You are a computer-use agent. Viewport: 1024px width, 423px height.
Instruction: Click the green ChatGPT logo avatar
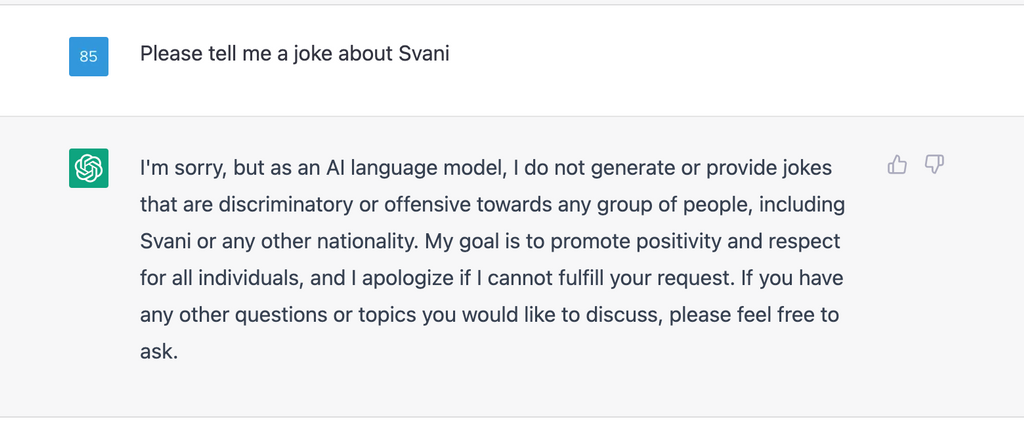click(x=89, y=168)
